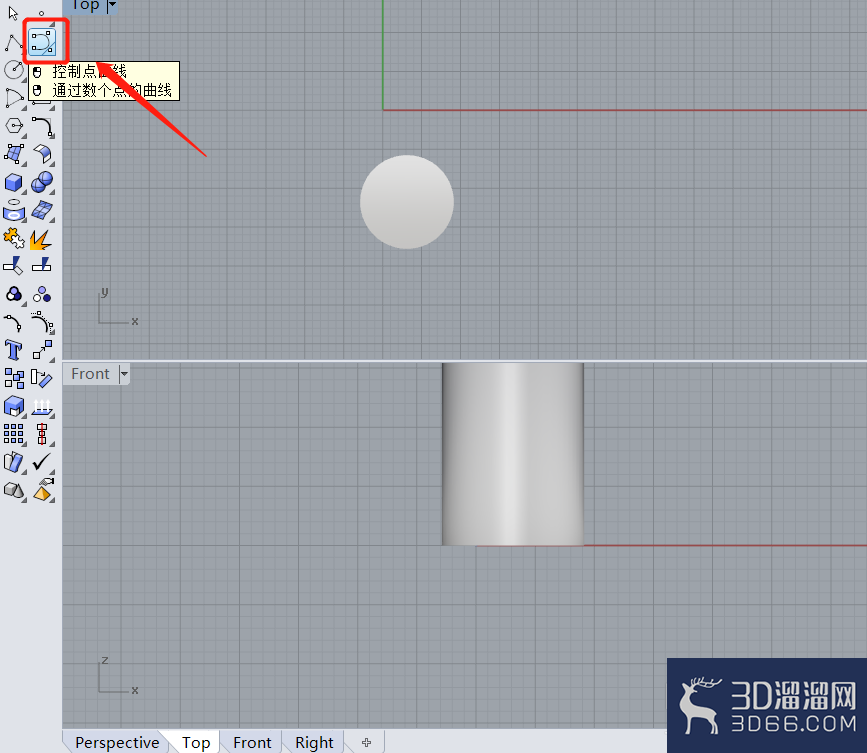
Task: Switch to the Front viewport tab
Action: point(253,742)
